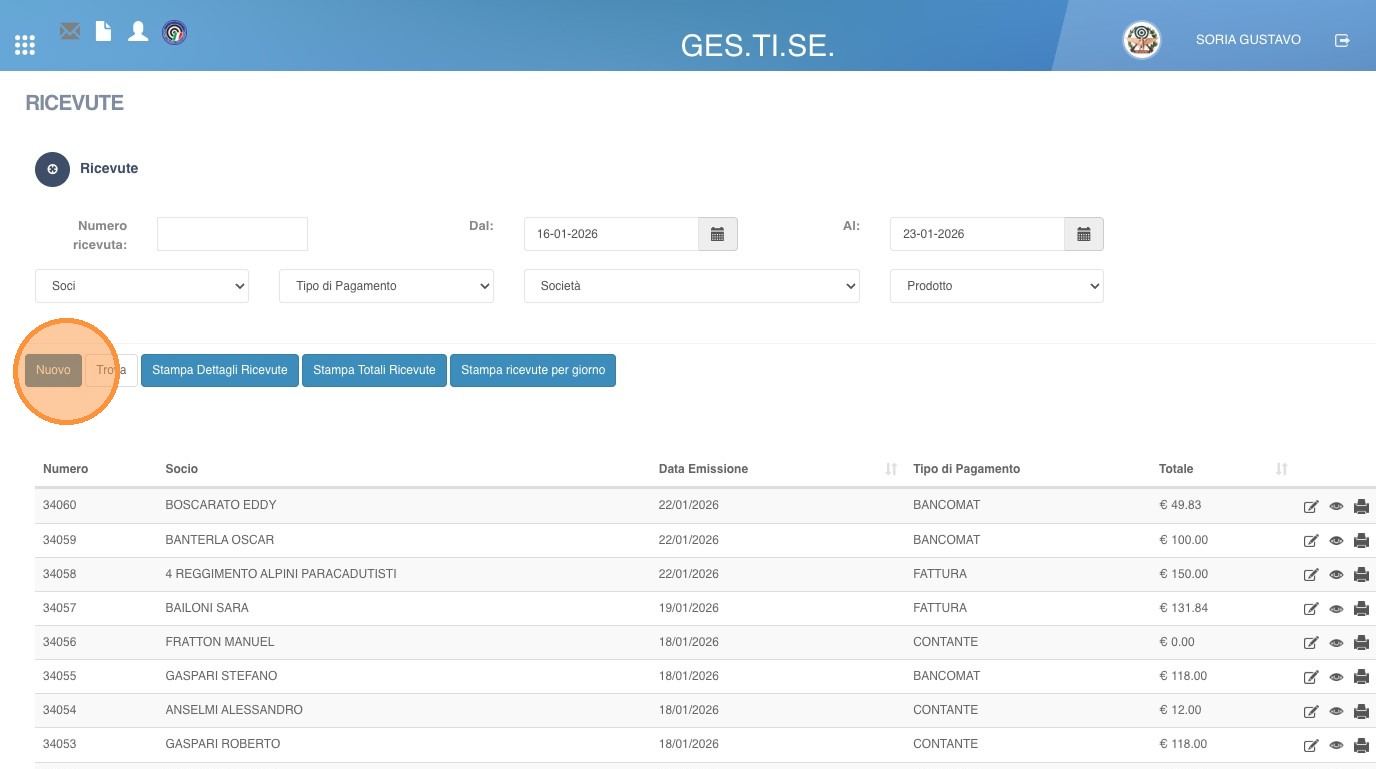Focus the Numero ricevuta input field
The image size is (1376, 769).
[232, 234]
